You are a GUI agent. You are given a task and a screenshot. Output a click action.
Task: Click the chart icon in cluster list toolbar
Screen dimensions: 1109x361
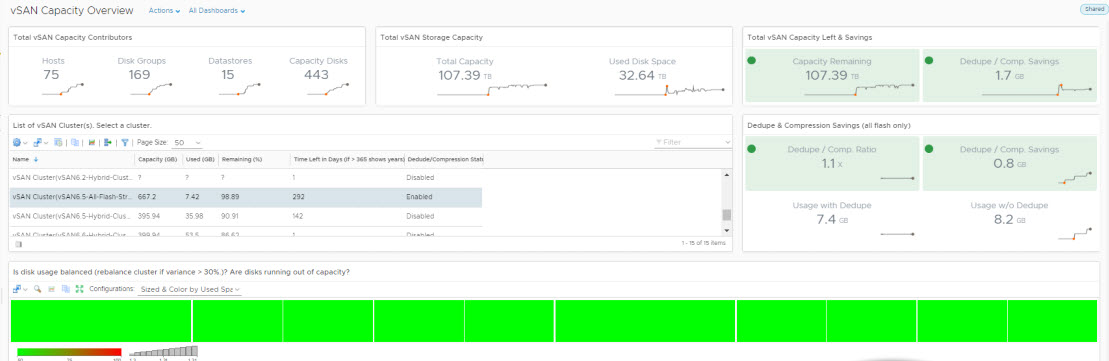92,142
